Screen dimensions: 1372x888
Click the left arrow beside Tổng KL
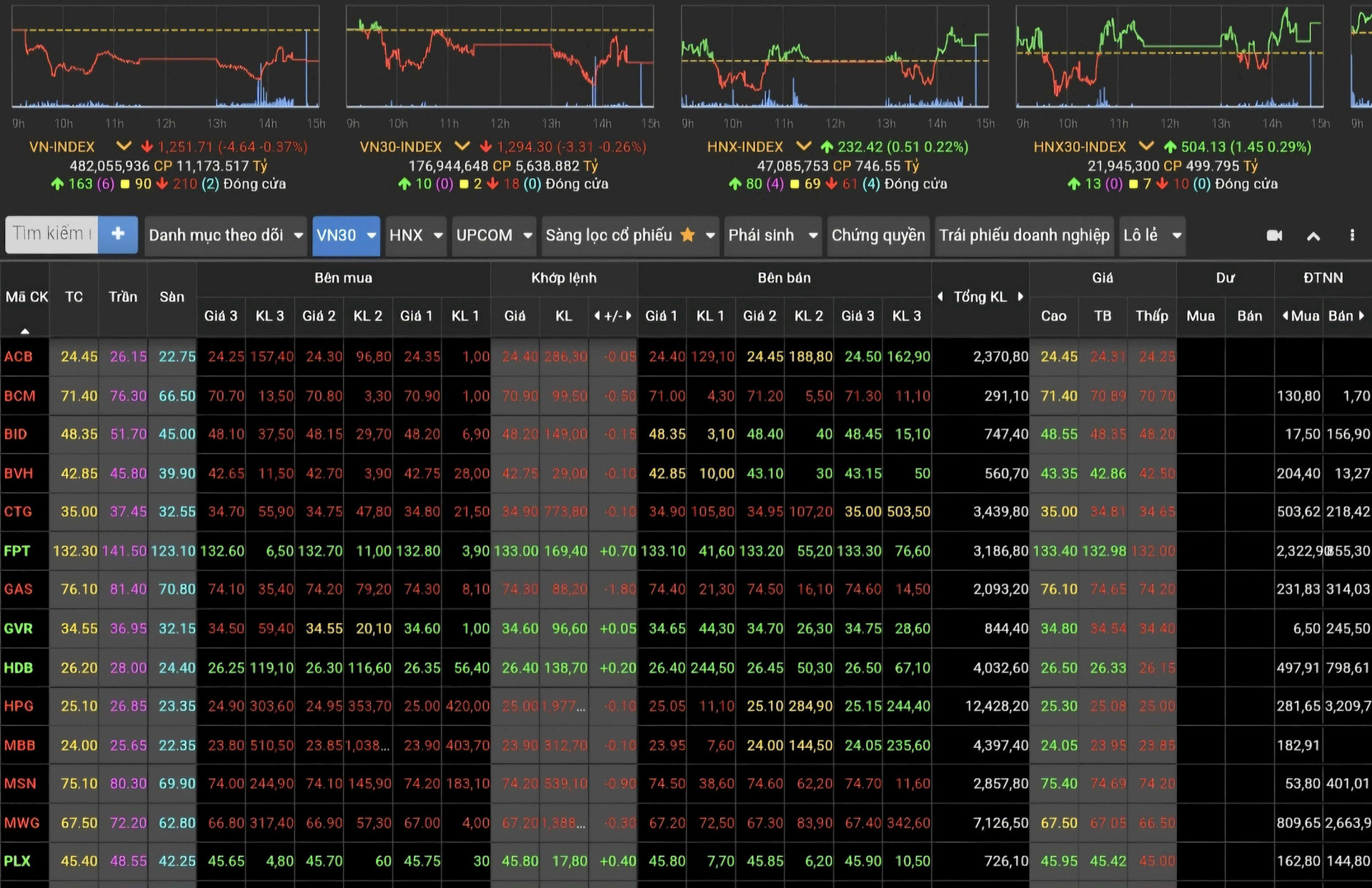940,296
